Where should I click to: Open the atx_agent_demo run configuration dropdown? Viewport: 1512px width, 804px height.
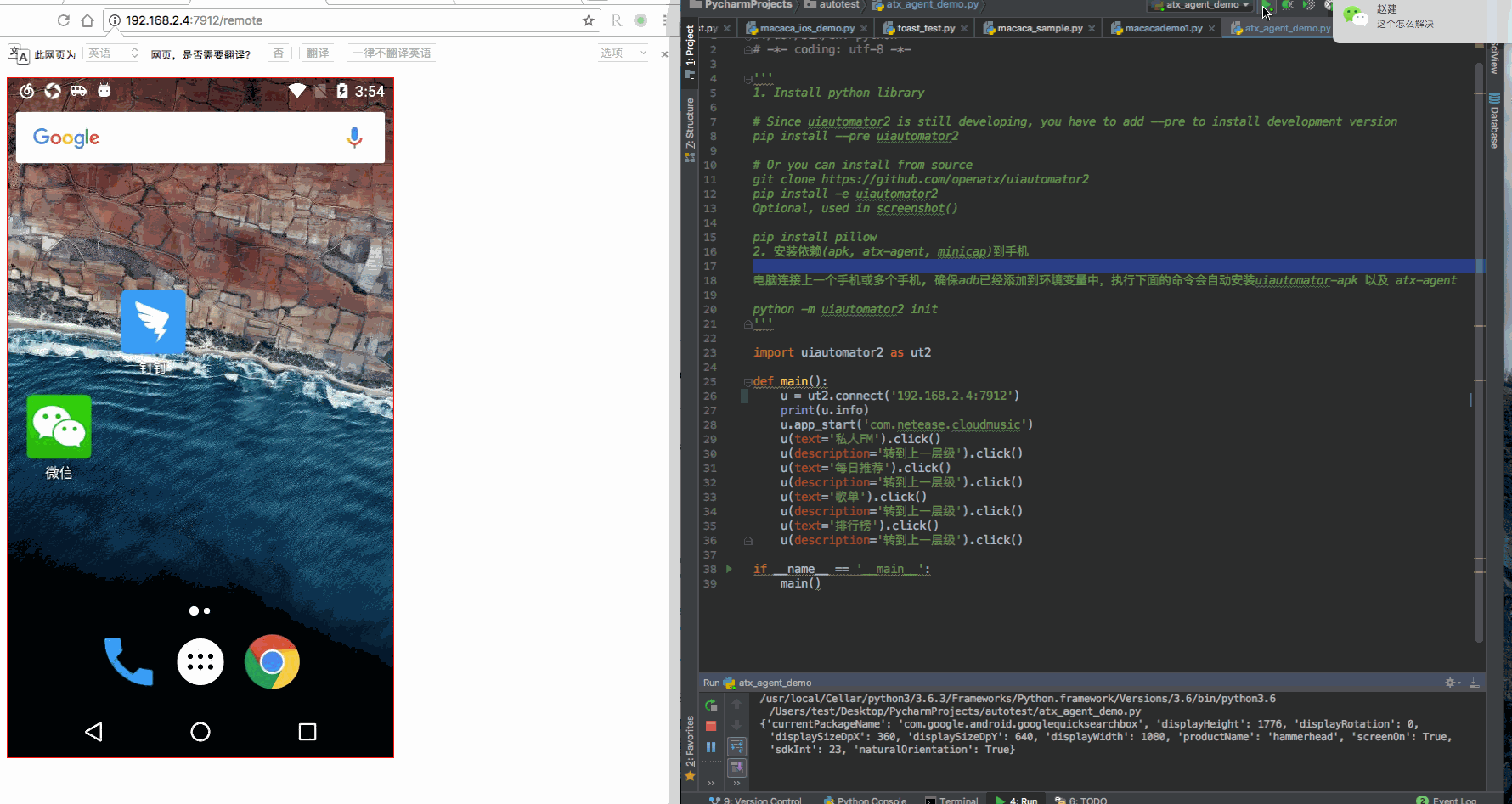point(1202,5)
